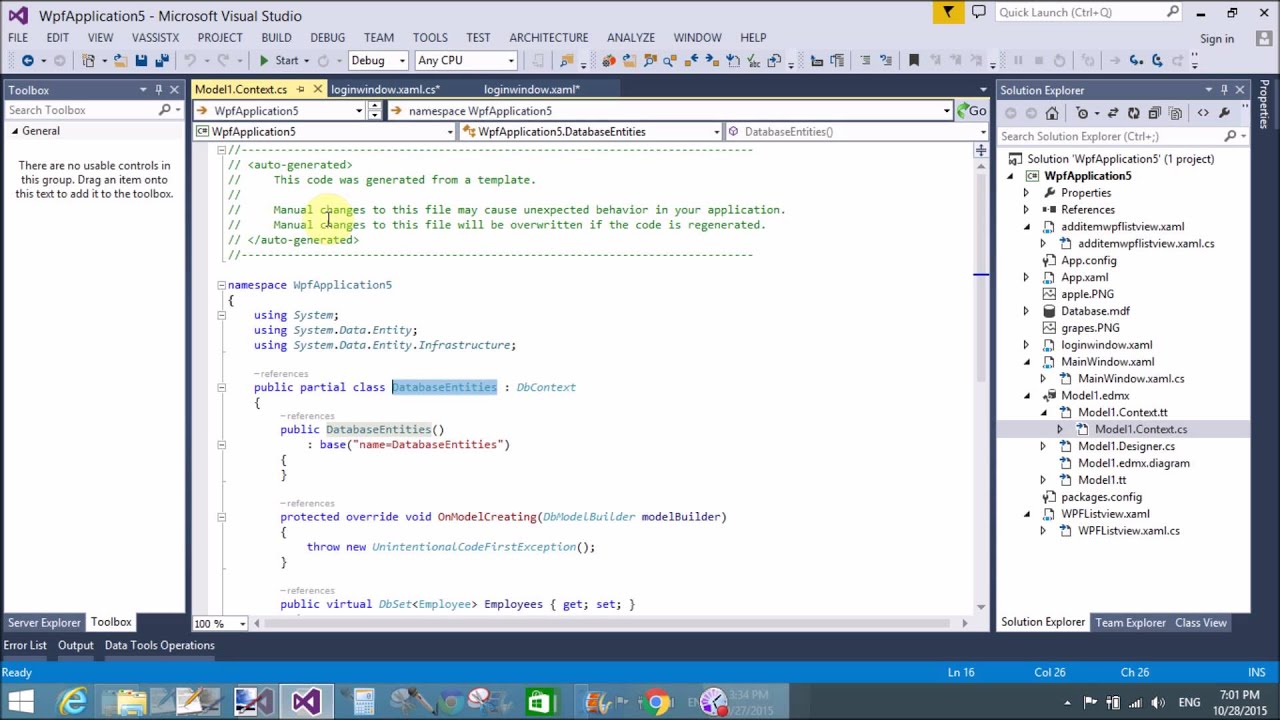Switch to the loginwindow.xaml* tab

[532, 90]
